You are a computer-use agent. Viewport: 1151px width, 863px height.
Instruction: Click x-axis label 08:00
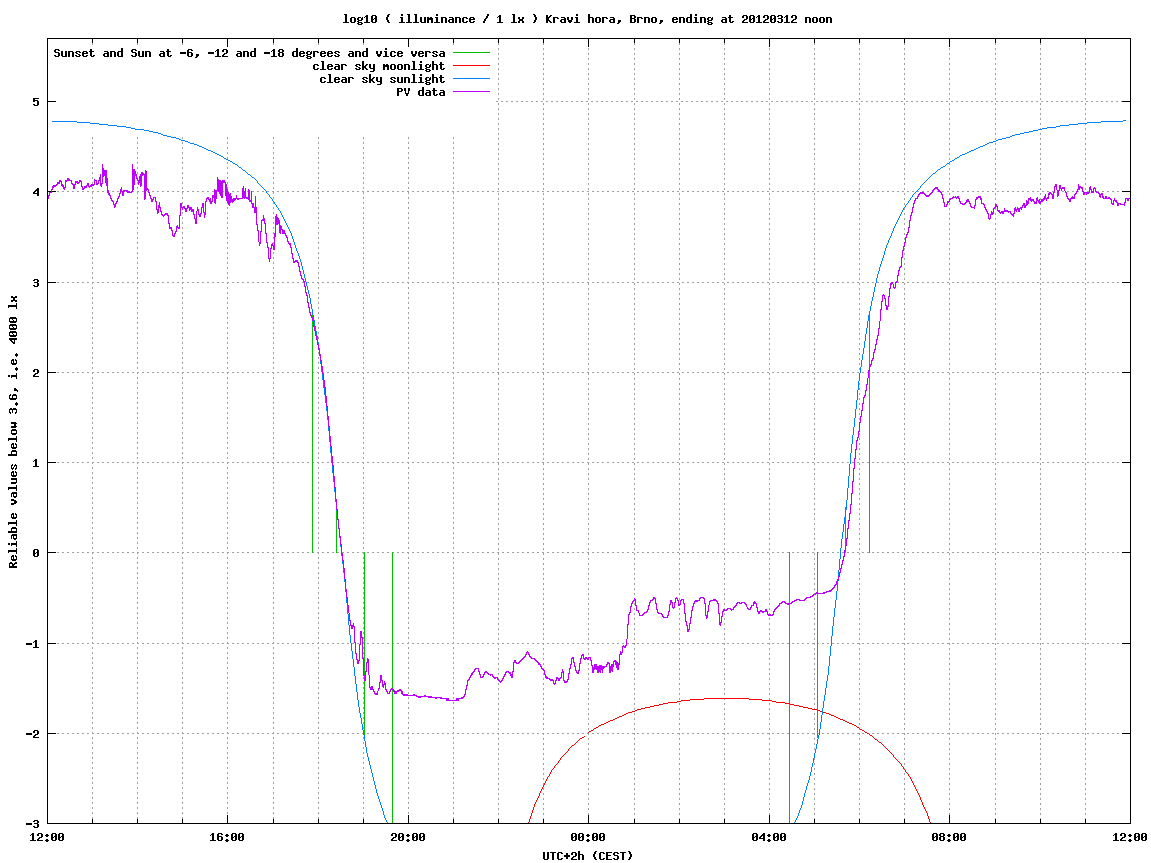point(950,837)
